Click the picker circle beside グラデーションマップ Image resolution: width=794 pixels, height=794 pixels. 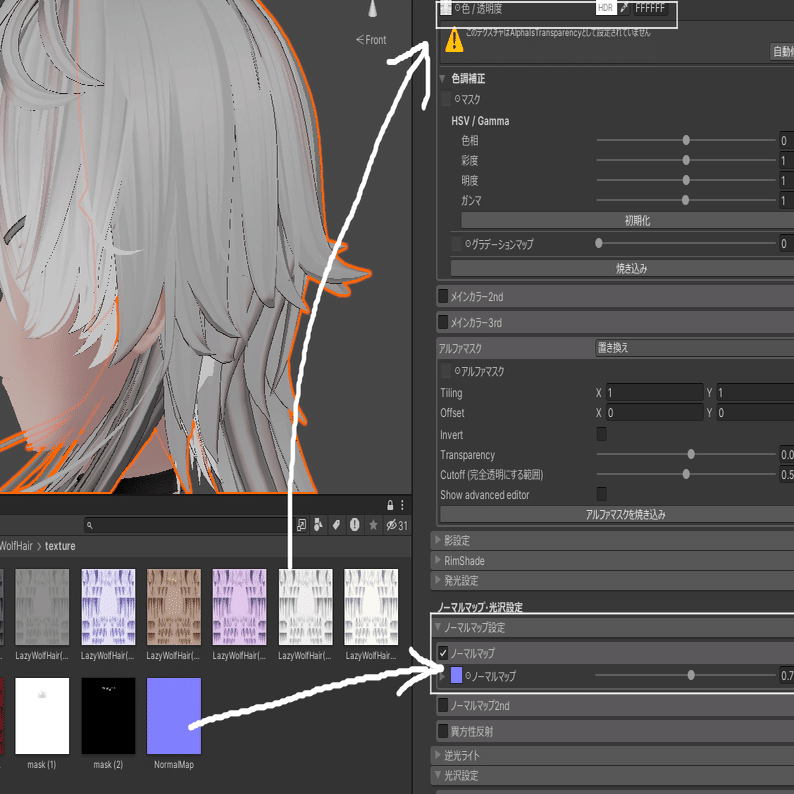(468, 244)
